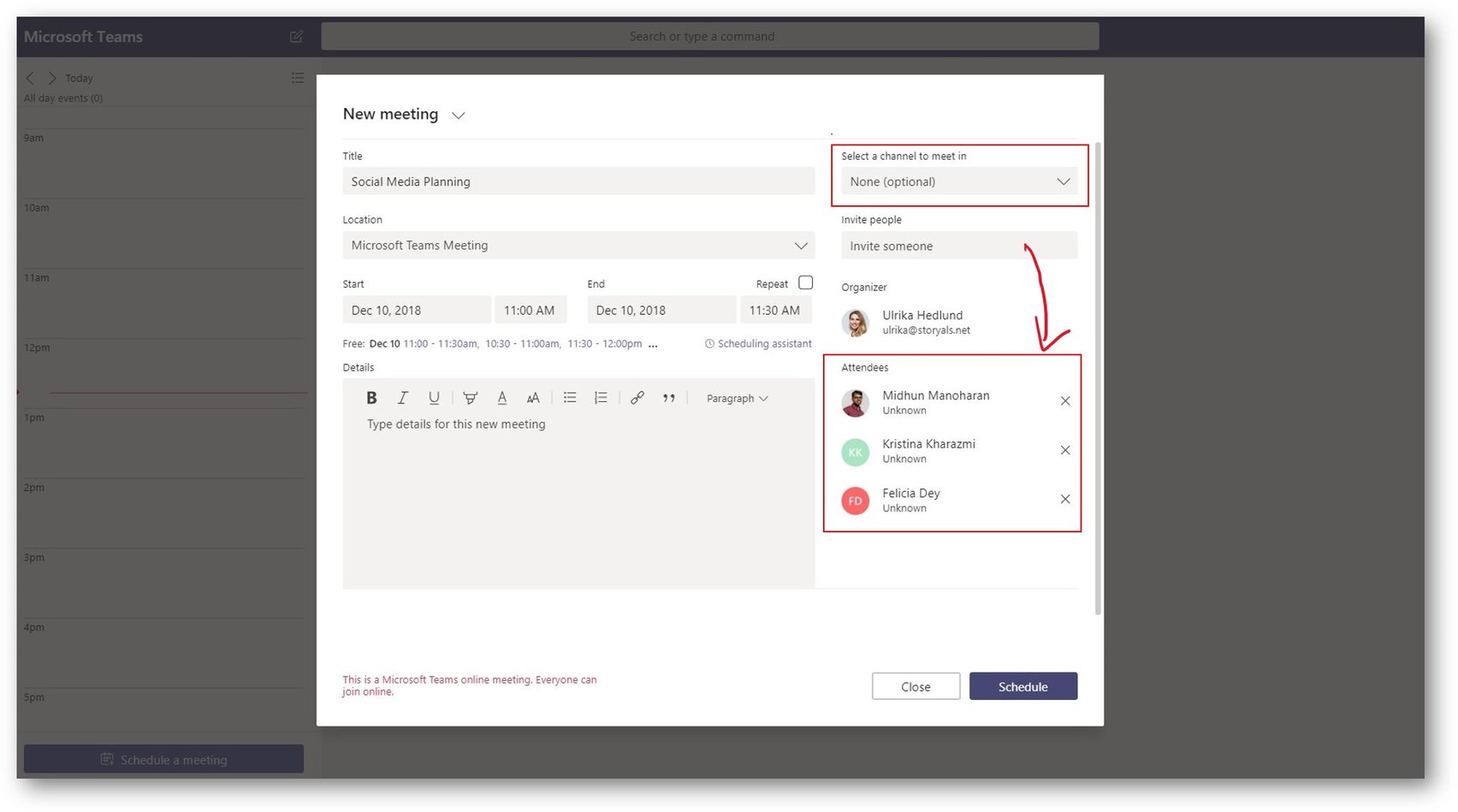Open the start date Dec 10, 2018 picker
The height and width of the screenshot is (812, 1458).
point(417,310)
